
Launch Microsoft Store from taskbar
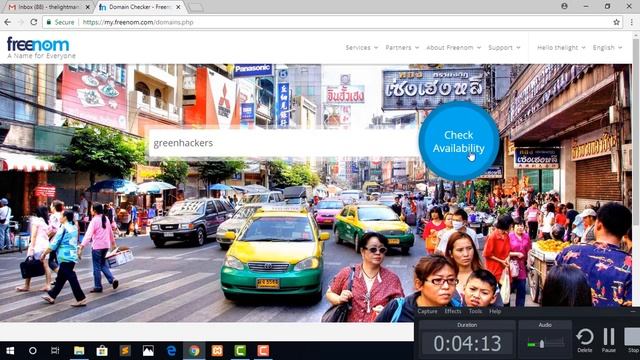[102, 351]
